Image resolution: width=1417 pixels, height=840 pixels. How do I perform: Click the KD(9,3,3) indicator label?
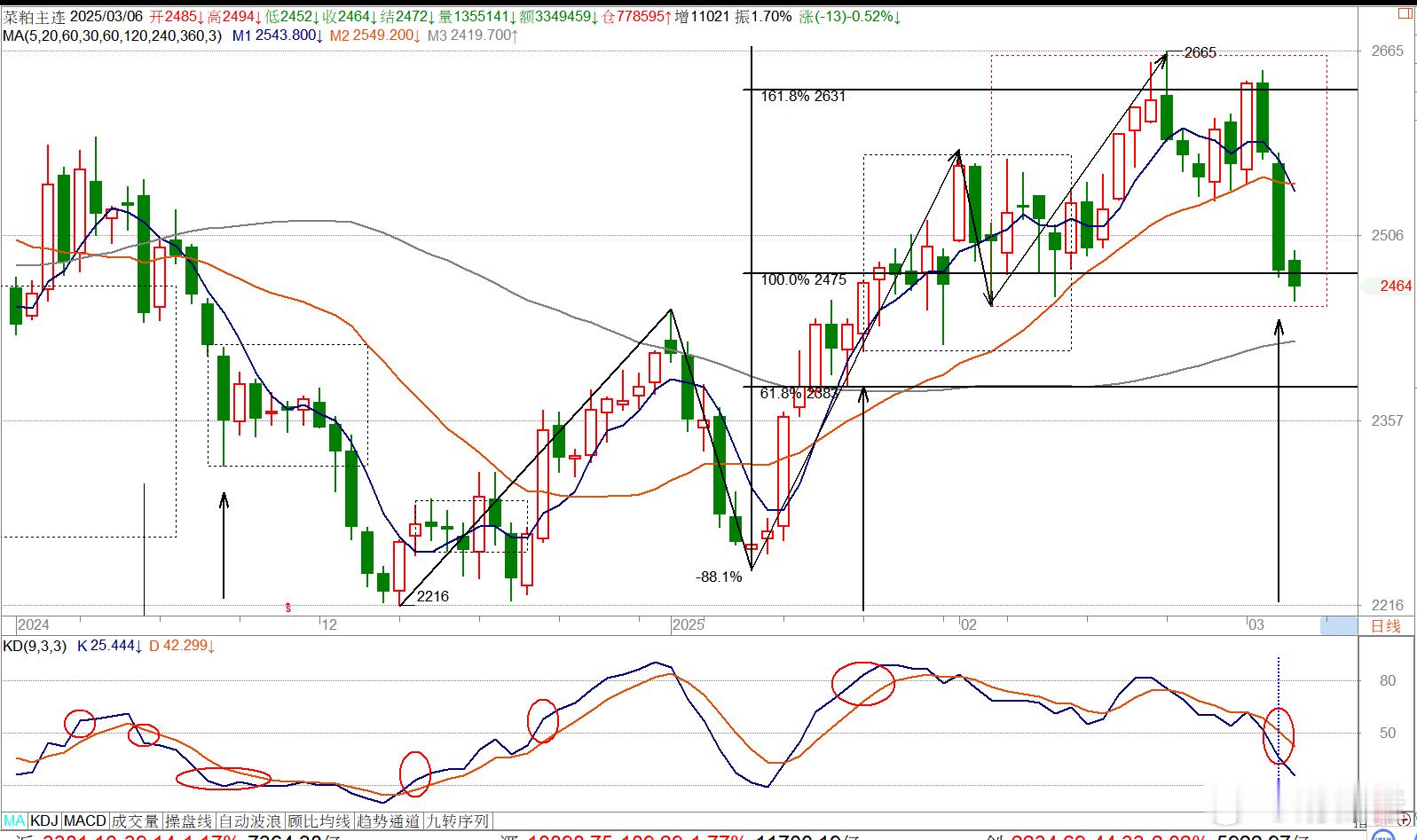coord(35,646)
